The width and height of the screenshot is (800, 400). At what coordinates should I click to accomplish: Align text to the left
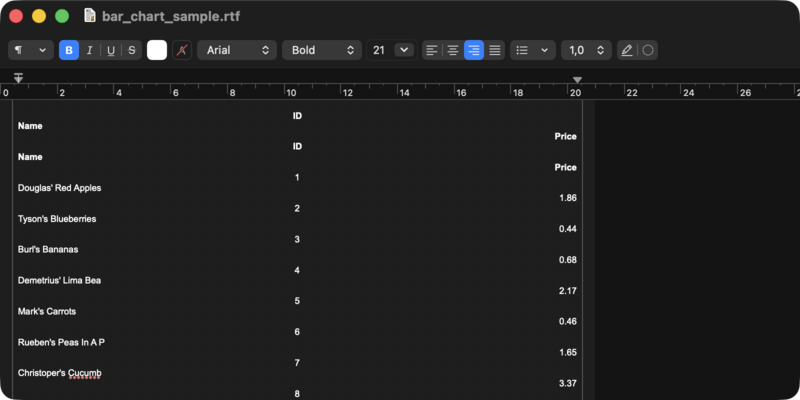coord(432,50)
